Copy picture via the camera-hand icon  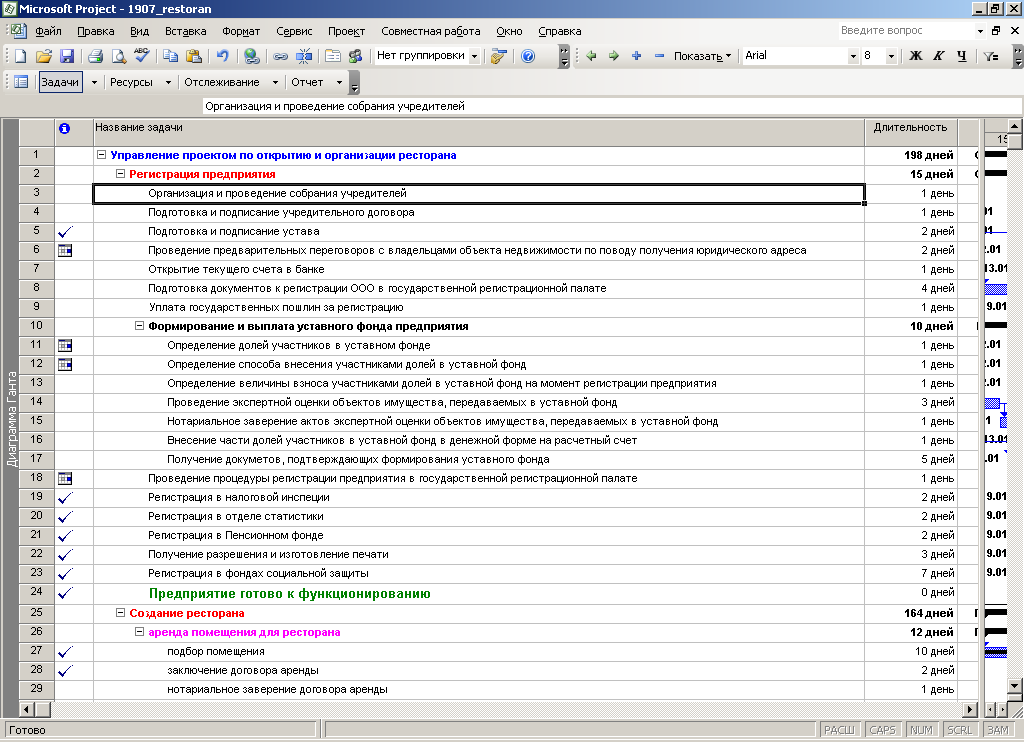click(498, 56)
